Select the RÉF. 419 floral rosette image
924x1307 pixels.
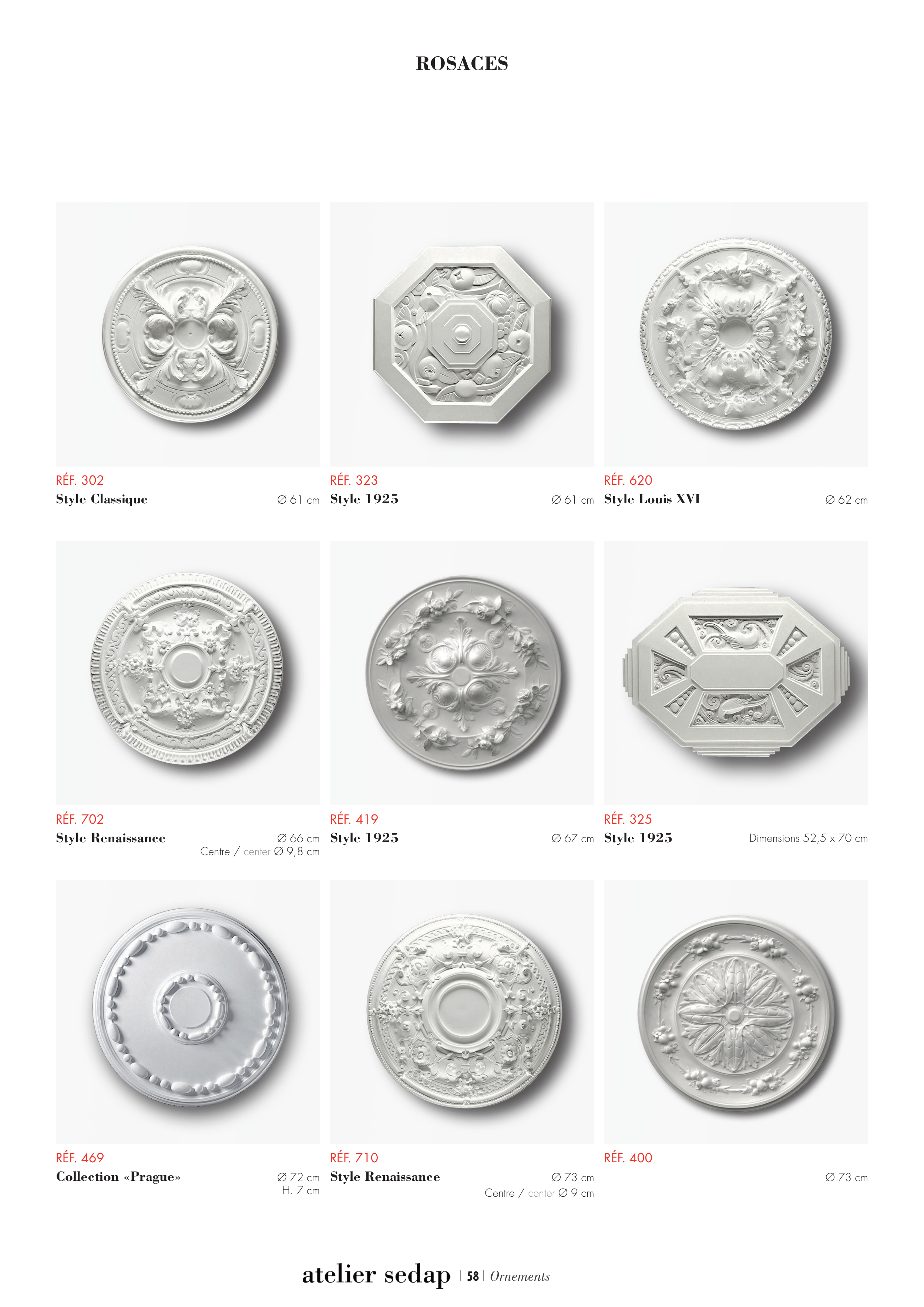pyautogui.click(x=462, y=673)
